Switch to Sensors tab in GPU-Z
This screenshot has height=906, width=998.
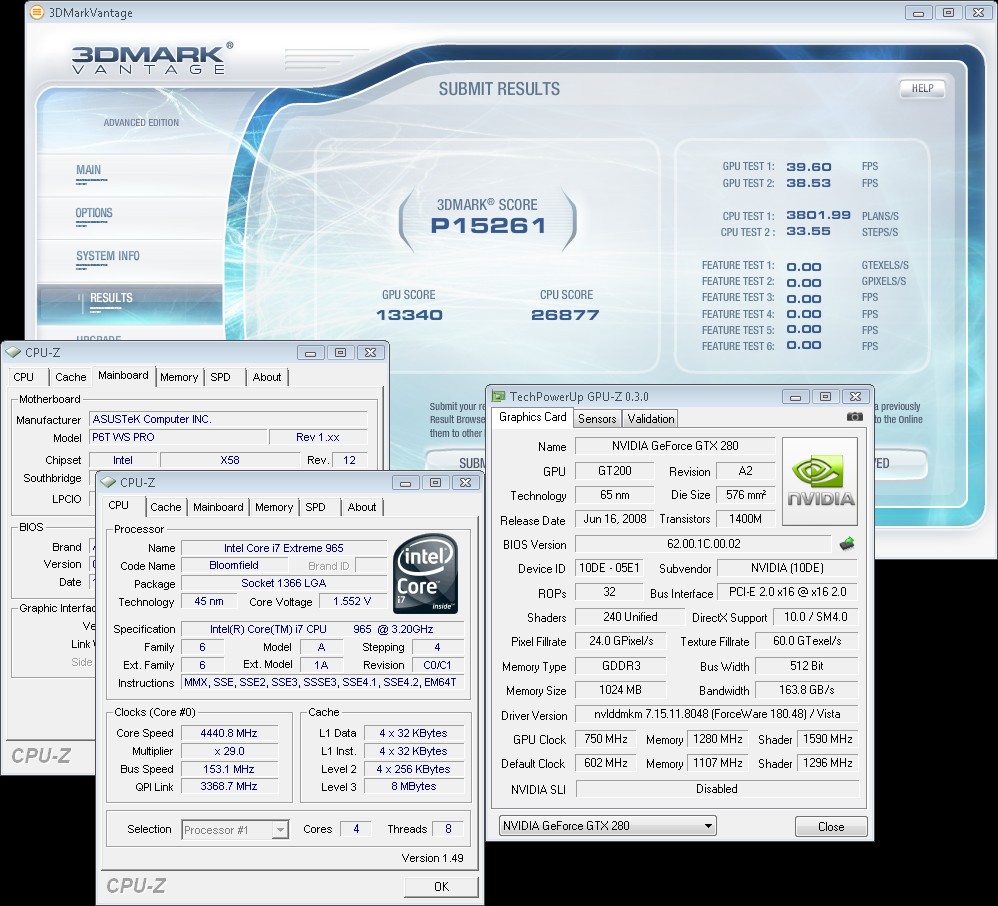click(597, 419)
